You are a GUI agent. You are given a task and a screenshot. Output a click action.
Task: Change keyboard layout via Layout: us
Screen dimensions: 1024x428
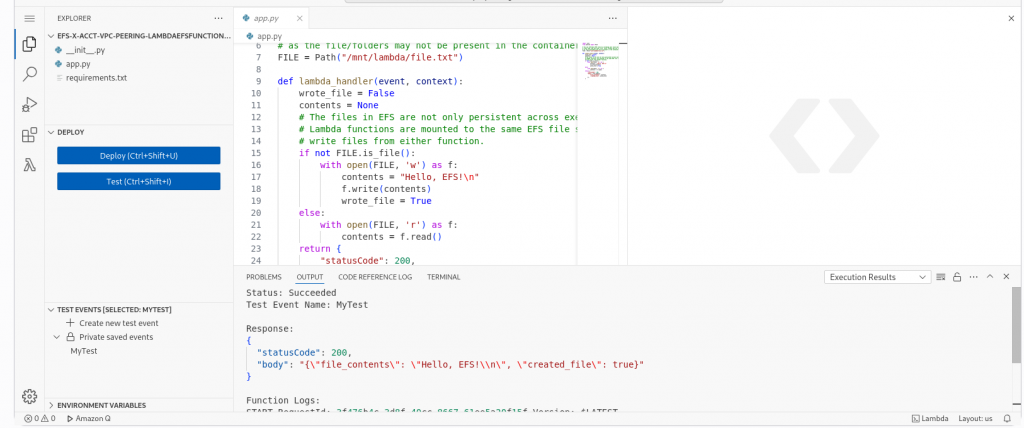975,418
